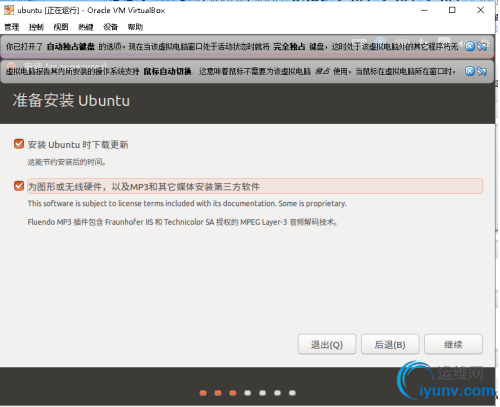Click the 准备安装 Ubuntu heading
Viewport: 500px width, 407px height.
coord(71,101)
